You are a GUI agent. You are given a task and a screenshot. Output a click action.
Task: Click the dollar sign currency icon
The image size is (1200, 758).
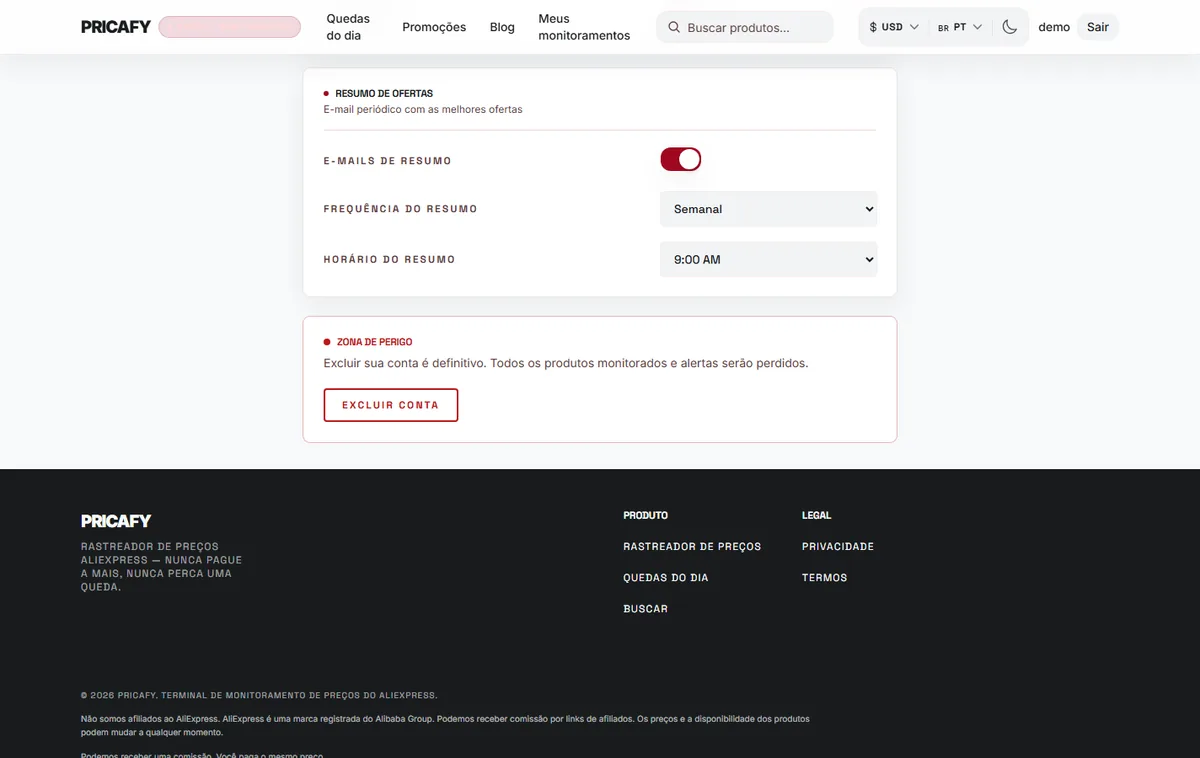873,27
